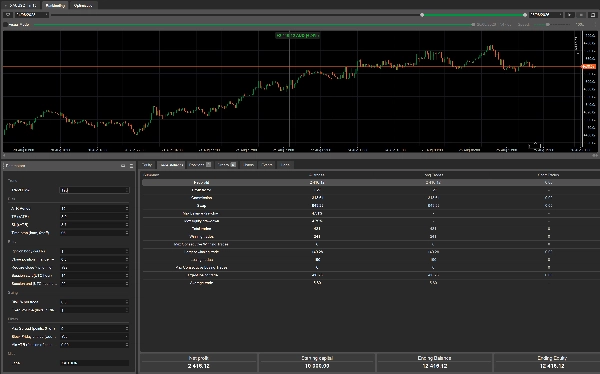Click the orange price marker on price axis
Screen dimensions: 600x374
point(588,67)
